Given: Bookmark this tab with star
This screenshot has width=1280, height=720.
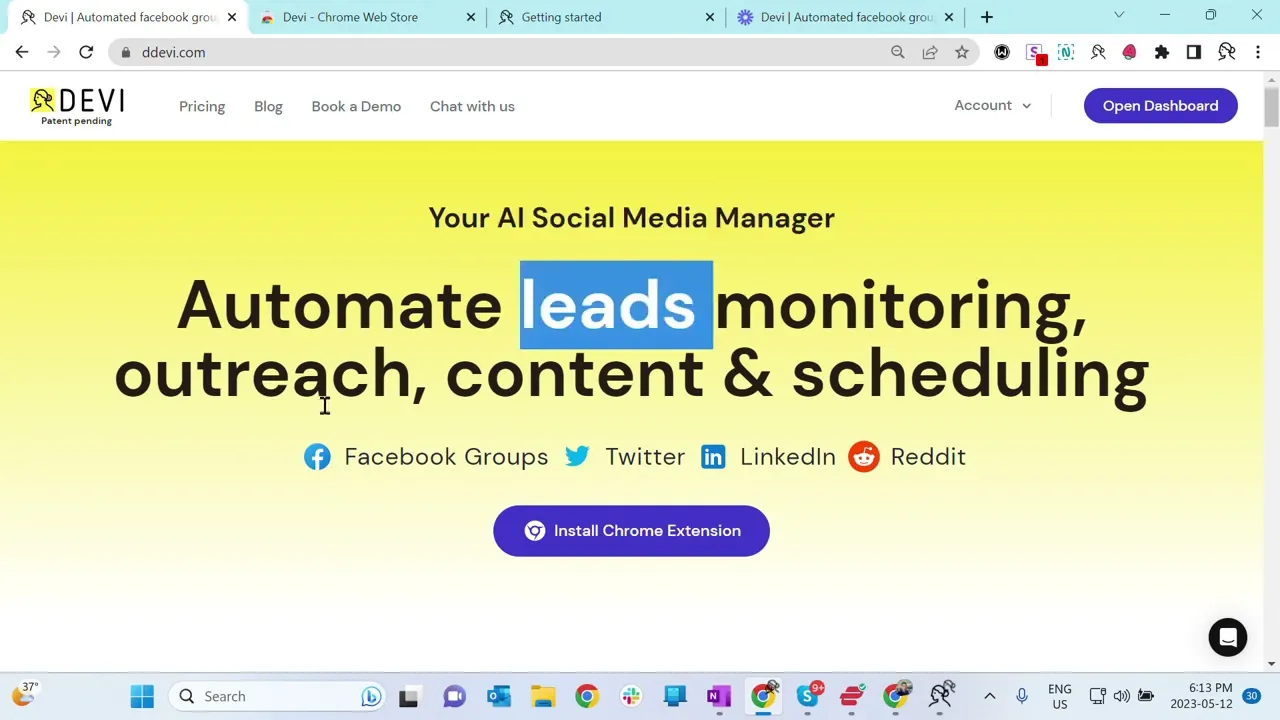Looking at the screenshot, I should coord(962,52).
